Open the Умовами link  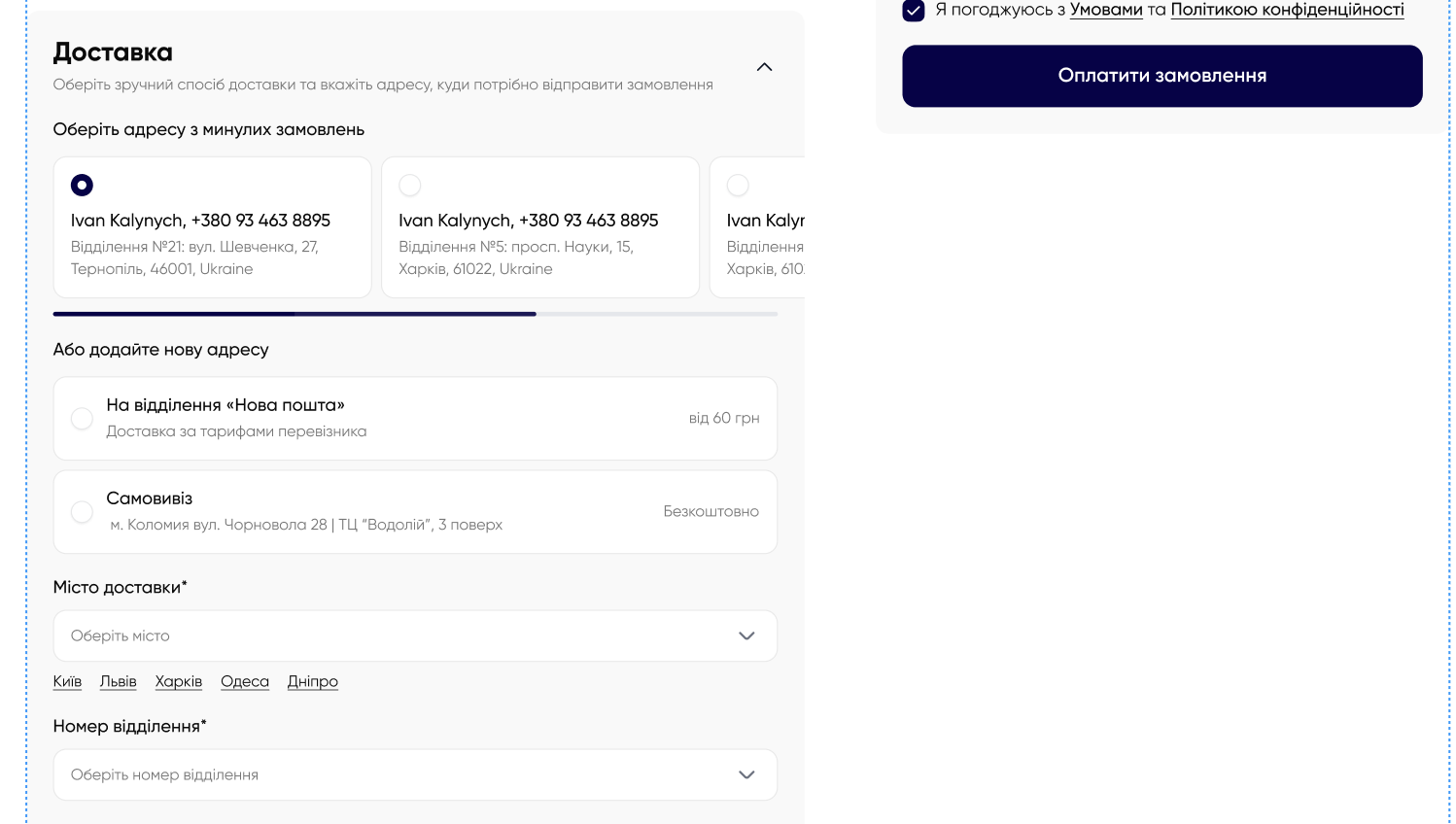1106,10
